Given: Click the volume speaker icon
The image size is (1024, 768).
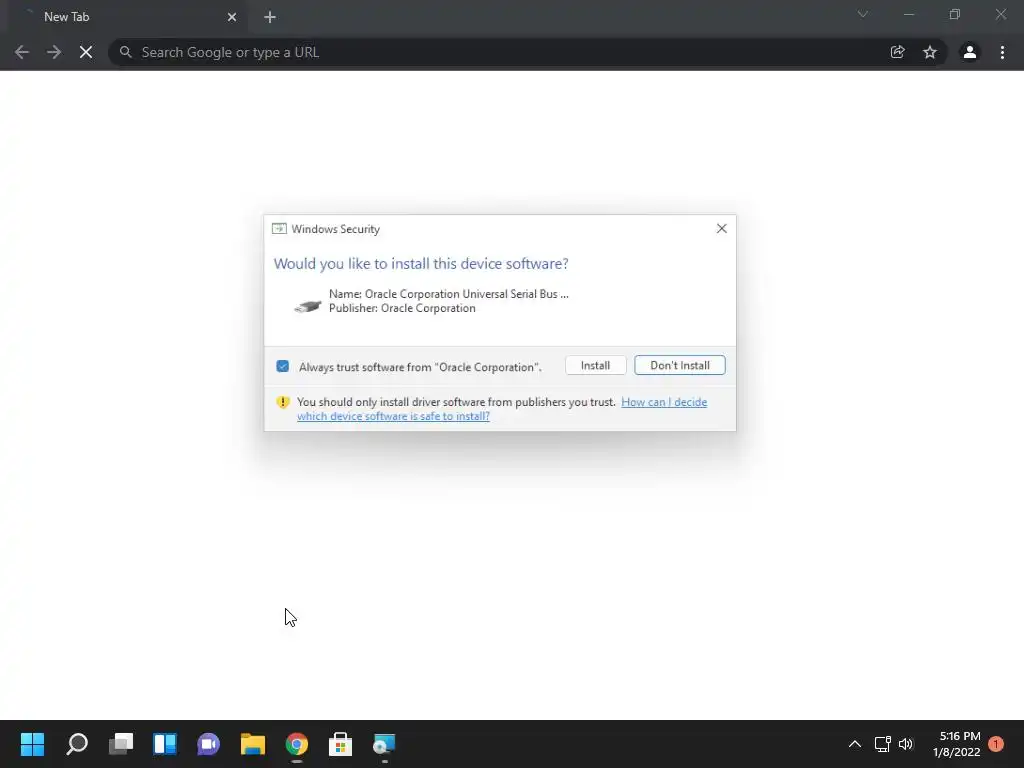Looking at the screenshot, I should [906, 744].
